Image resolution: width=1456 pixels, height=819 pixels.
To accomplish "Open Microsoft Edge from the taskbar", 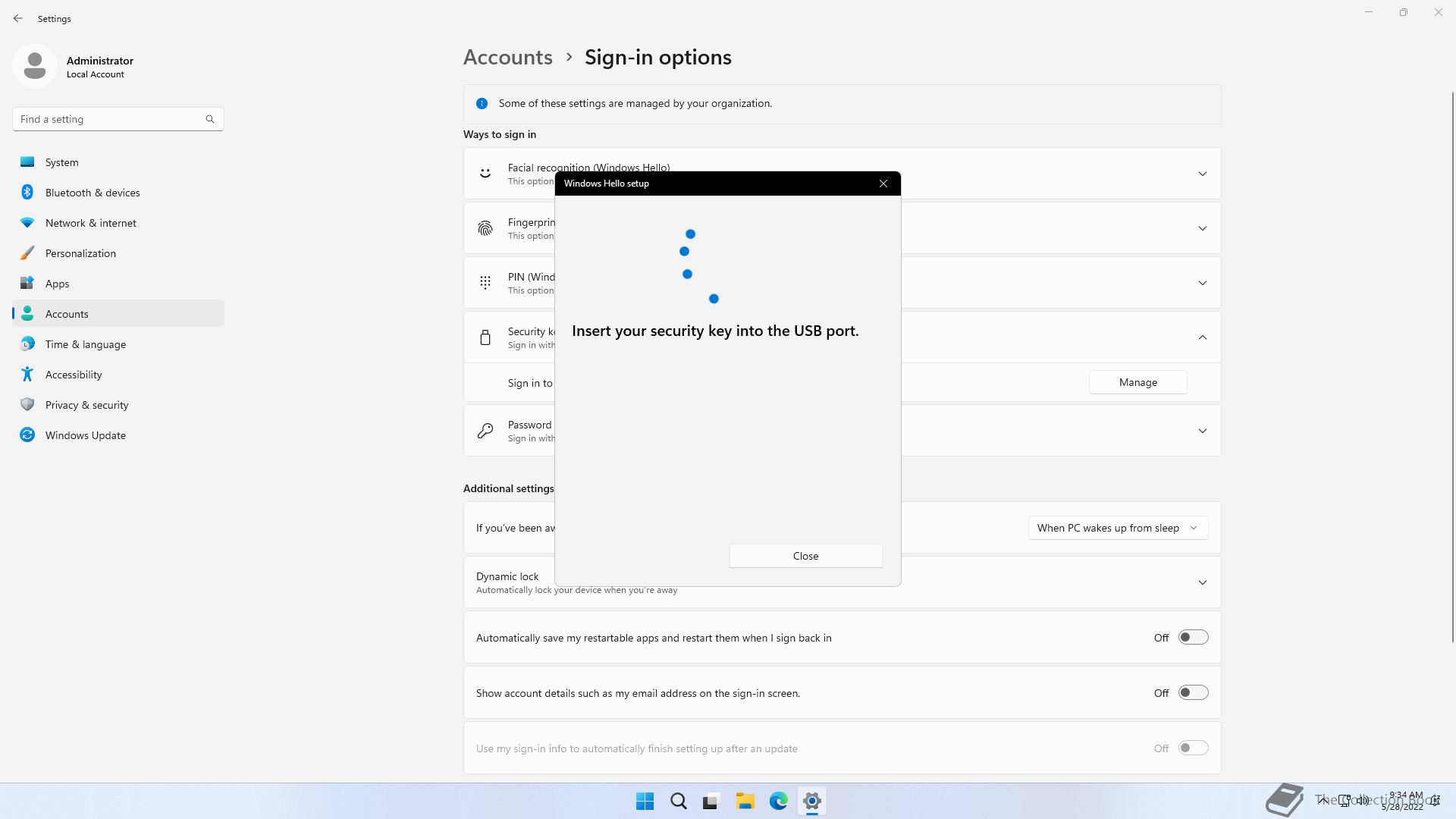I will point(778,801).
